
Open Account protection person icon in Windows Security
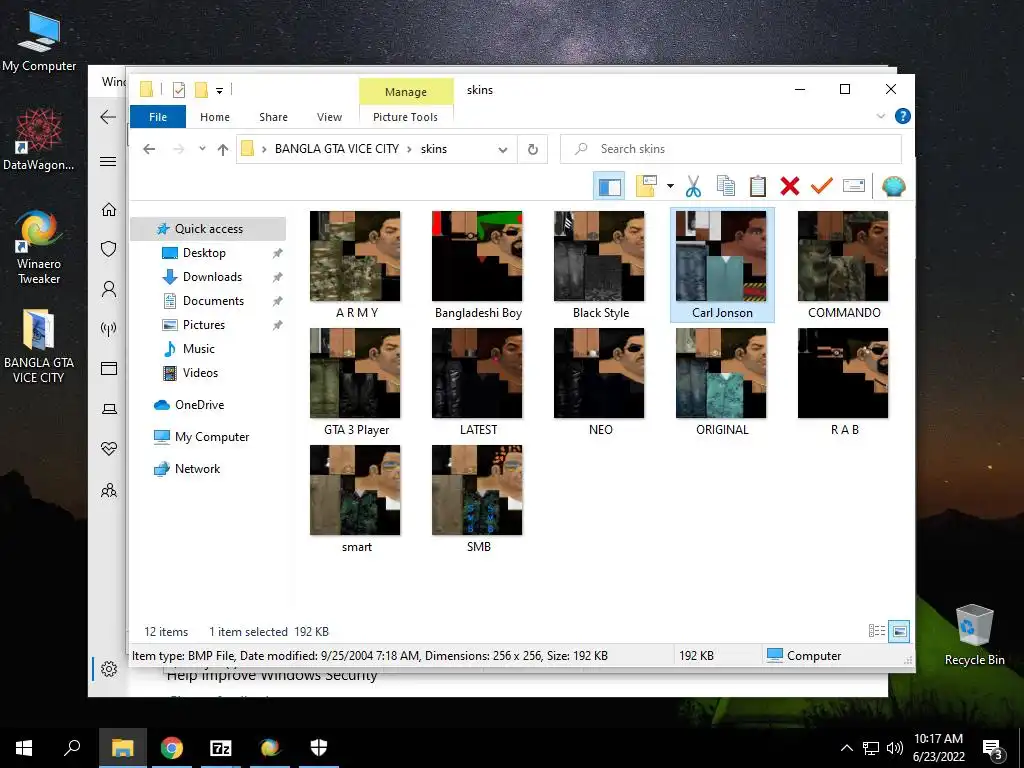[x=108, y=289]
